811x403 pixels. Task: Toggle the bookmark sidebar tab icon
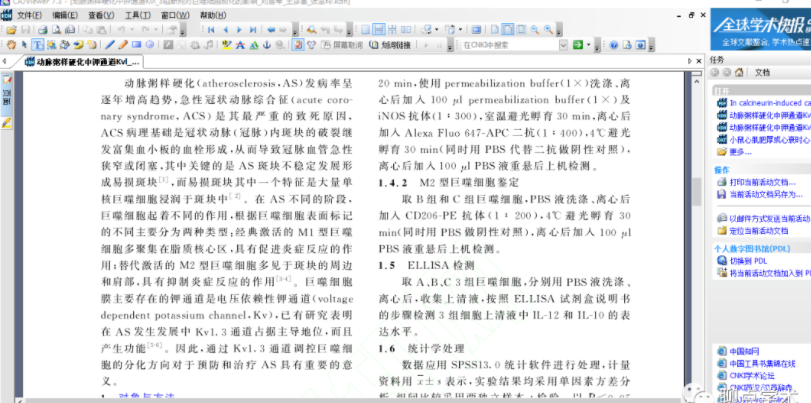click(x=7, y=79)
